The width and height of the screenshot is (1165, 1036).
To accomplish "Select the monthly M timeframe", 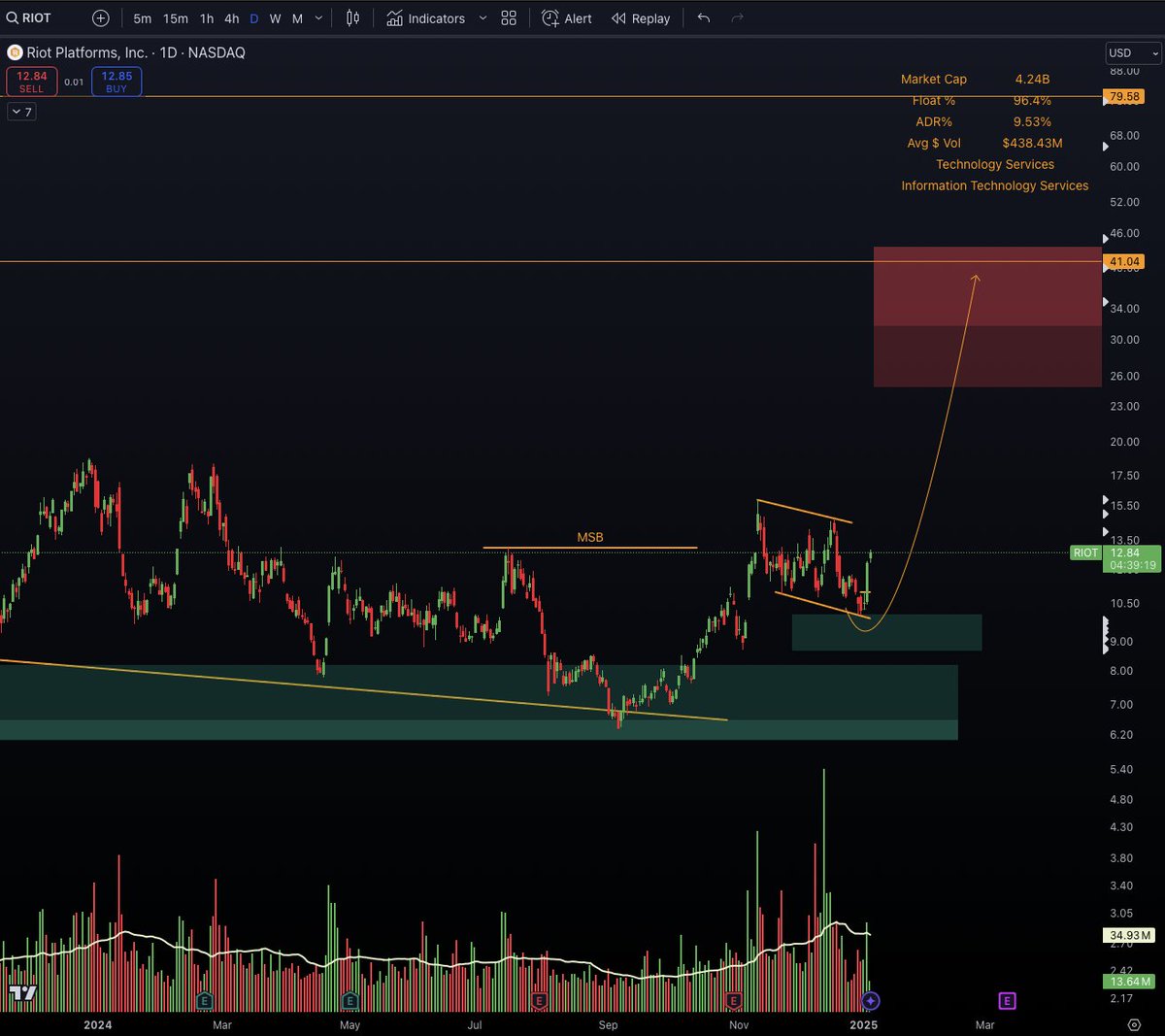I will [x=297, y=18].
